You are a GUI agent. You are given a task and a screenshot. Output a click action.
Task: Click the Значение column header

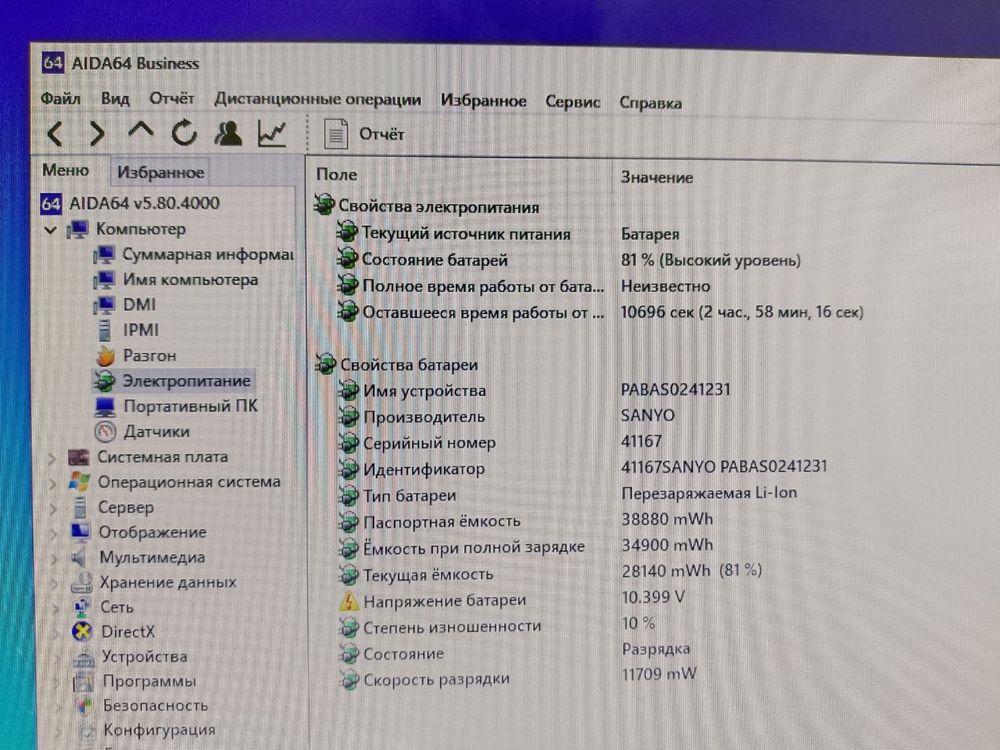pos(658,177)
